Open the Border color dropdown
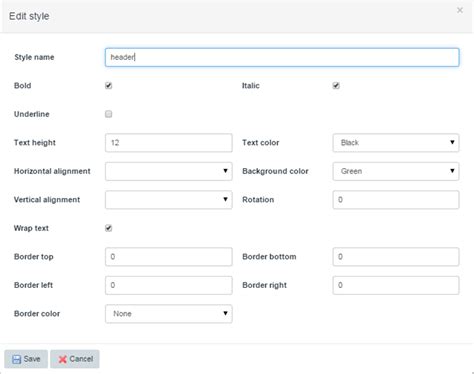 point(169,314)
